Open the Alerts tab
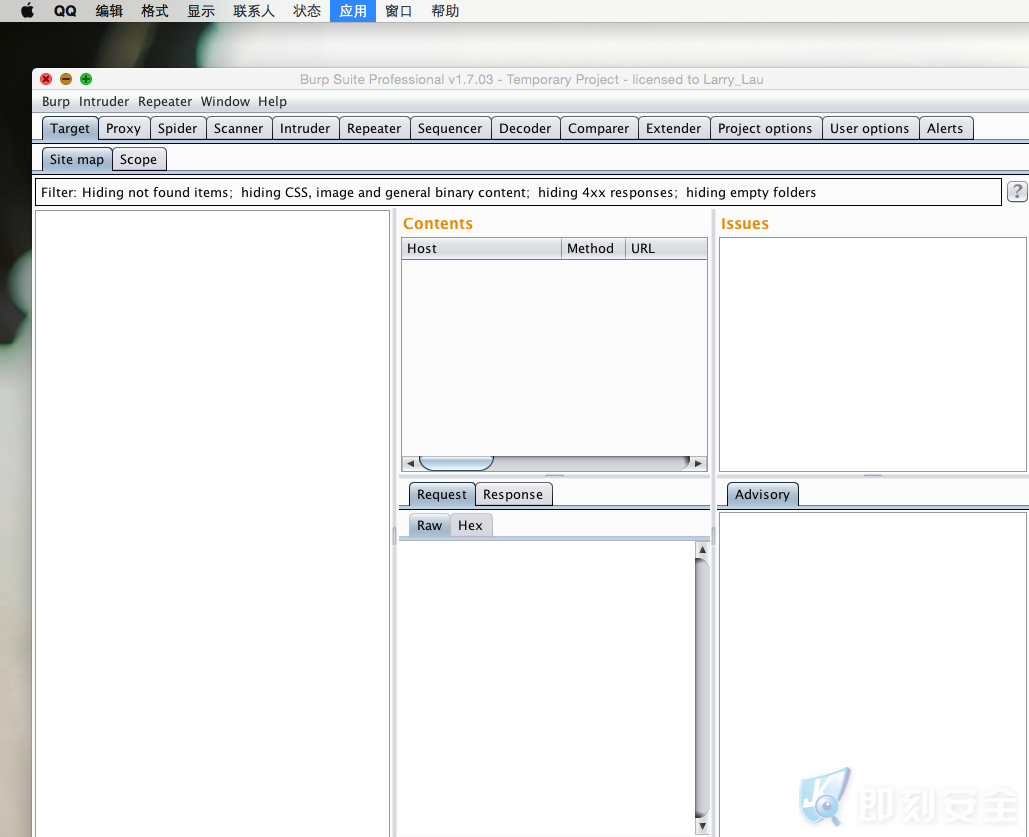This screenshot has width=1029, height=837. (x=945, y=128)
